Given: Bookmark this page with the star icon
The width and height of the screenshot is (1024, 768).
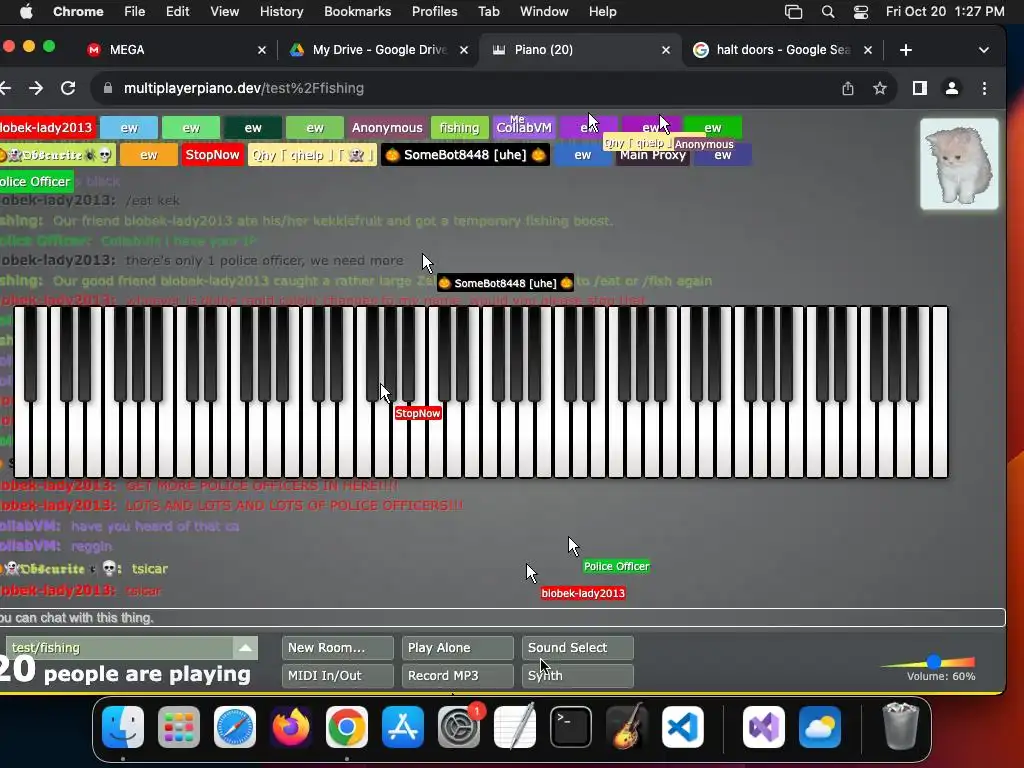Looking at the screenshot, I should [x=880, y=88].
